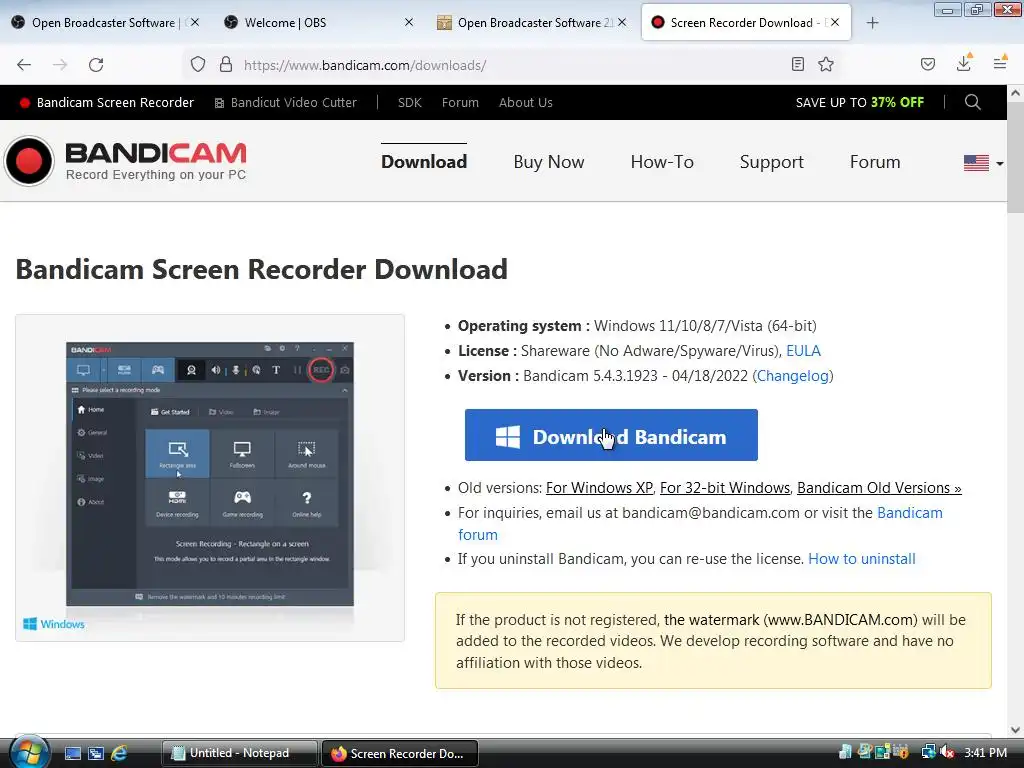Viewport: 1024px width, 768px height.
Task: Close the Welcome | OBS tab
Action: 409,22
